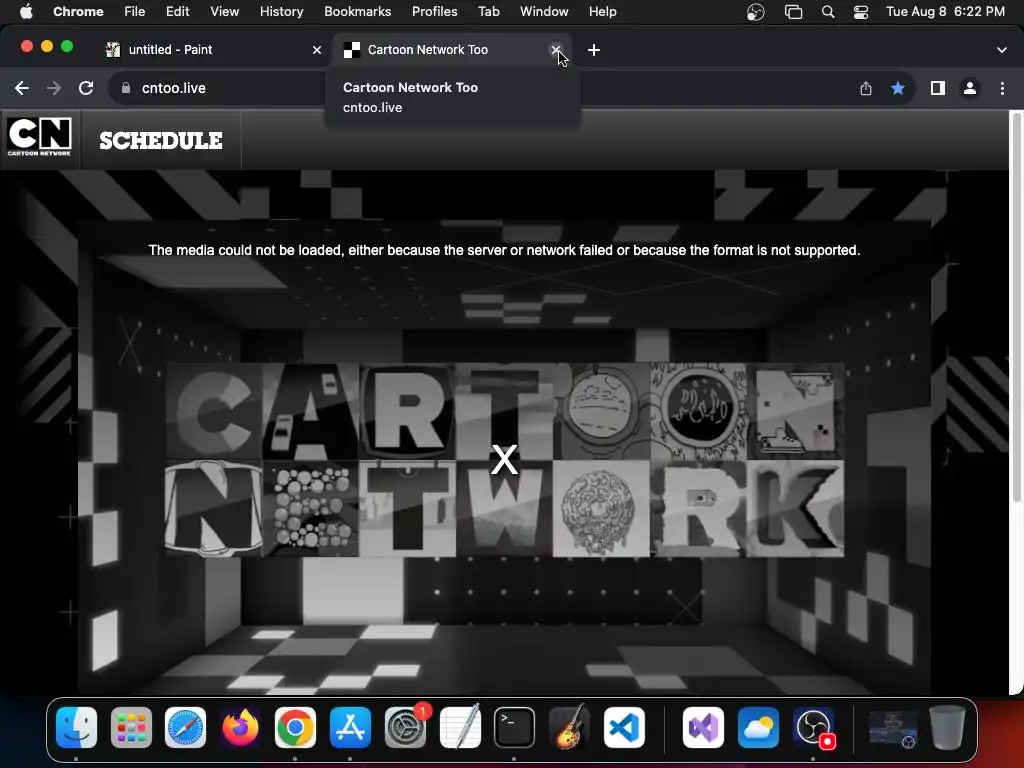
Task: View site info via the lock icon
Action: pyautogui.click(x=126, y=88)
